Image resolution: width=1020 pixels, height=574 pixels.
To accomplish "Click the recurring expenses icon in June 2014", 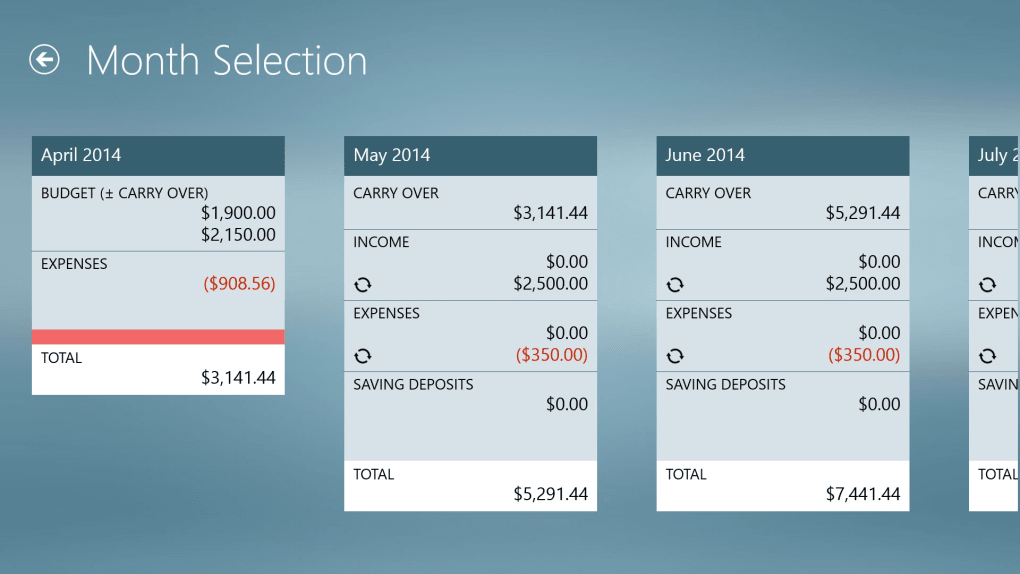I will coord(675,356).
